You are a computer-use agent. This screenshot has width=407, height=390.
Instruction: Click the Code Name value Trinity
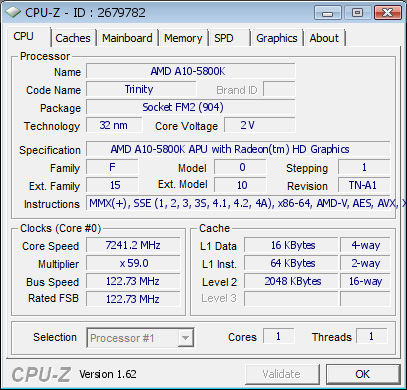point(141,89)
